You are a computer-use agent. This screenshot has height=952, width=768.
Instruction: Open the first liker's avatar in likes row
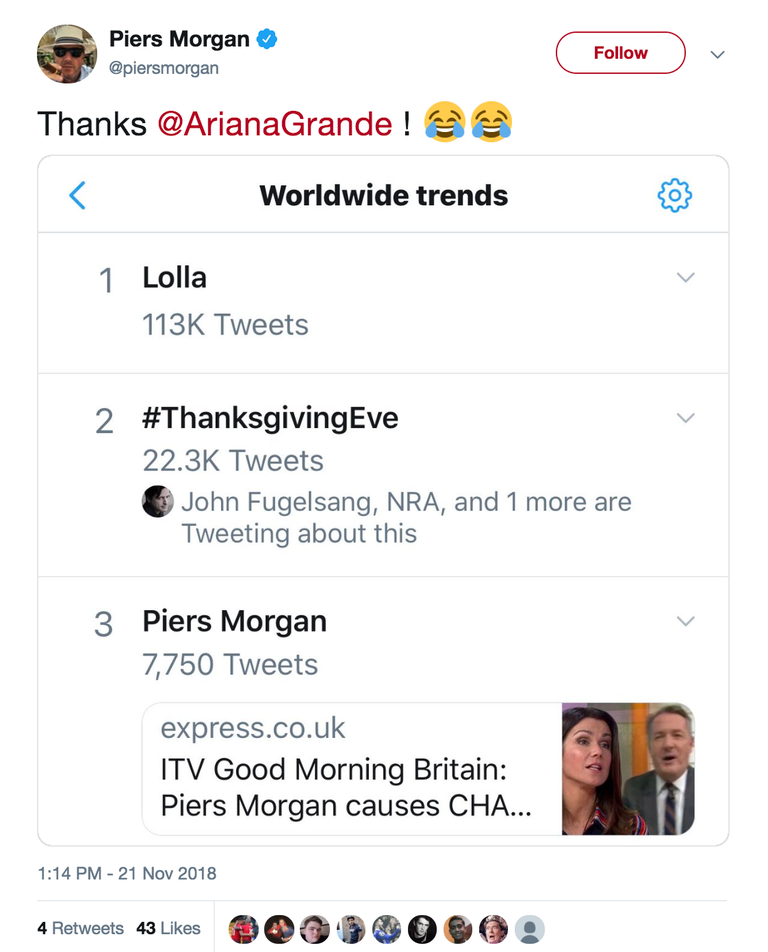(243, 929)
